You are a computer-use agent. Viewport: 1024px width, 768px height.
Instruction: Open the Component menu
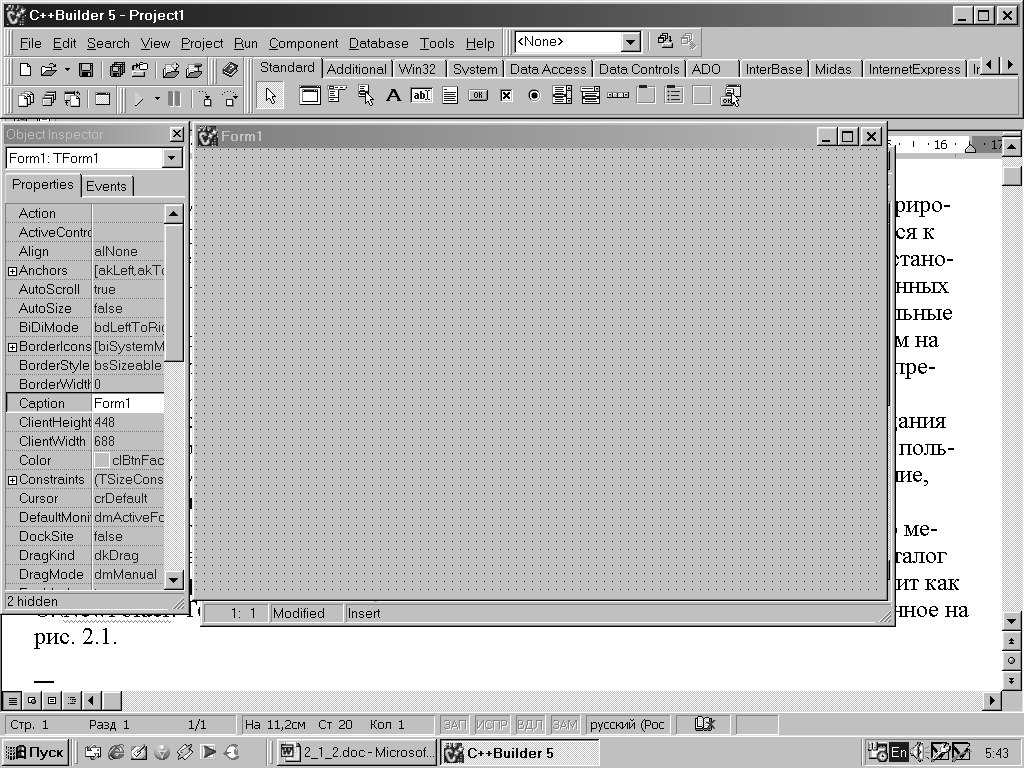pyautogui.click(x=304, y=44)
